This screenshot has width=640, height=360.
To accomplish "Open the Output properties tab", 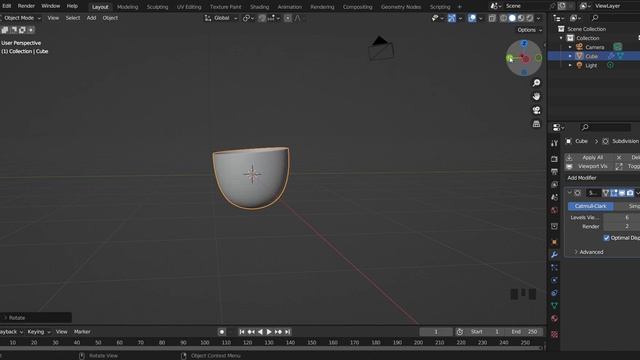I will 554,171.
